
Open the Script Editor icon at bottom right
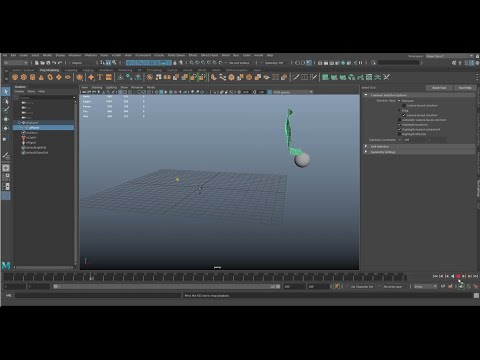point(476,295)
